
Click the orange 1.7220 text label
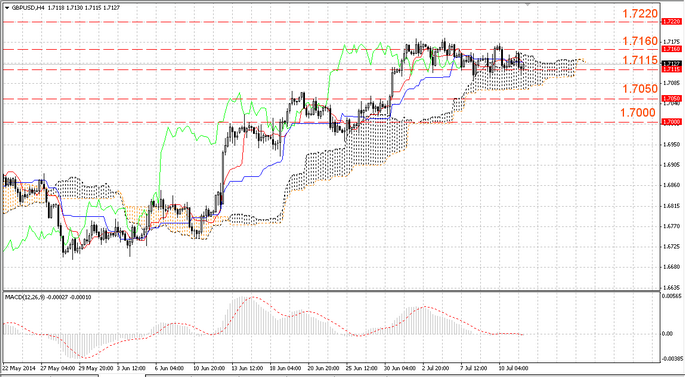pos(640,14)
